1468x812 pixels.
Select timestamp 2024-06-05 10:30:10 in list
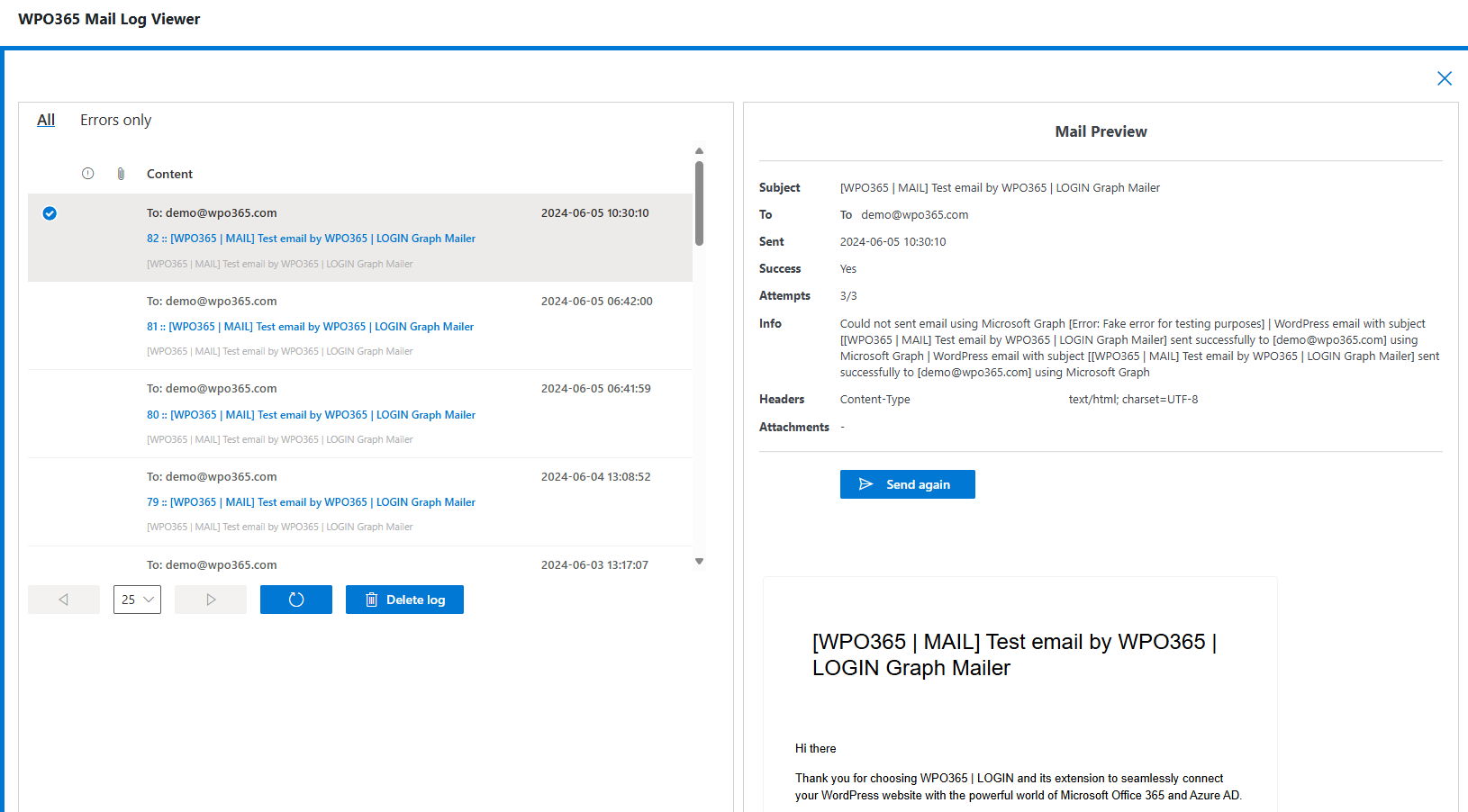click(x=594, y=213)
